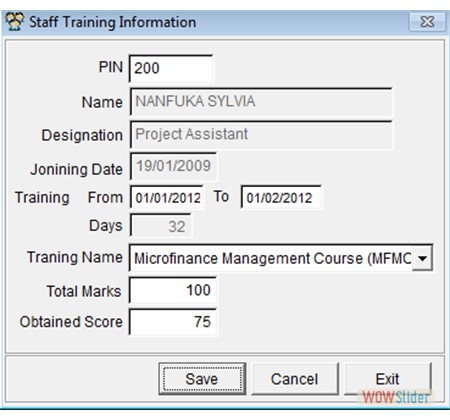Click the Name field showing NANFUKA SYLVIA
The height and width of the screenshot is (420, 450).
coord(261,102)
